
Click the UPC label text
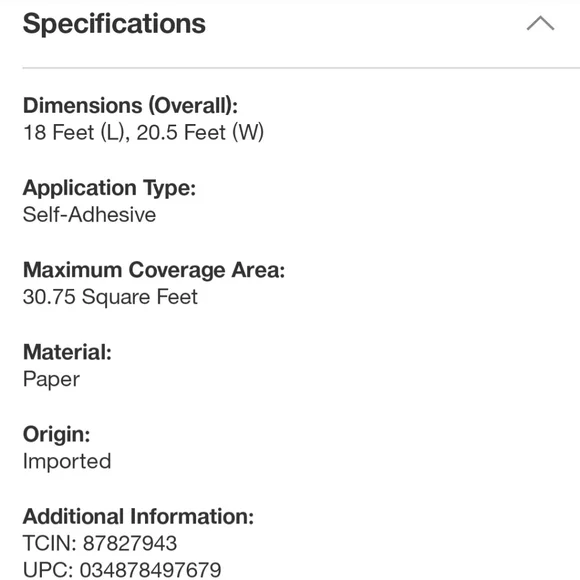point(48,570)
